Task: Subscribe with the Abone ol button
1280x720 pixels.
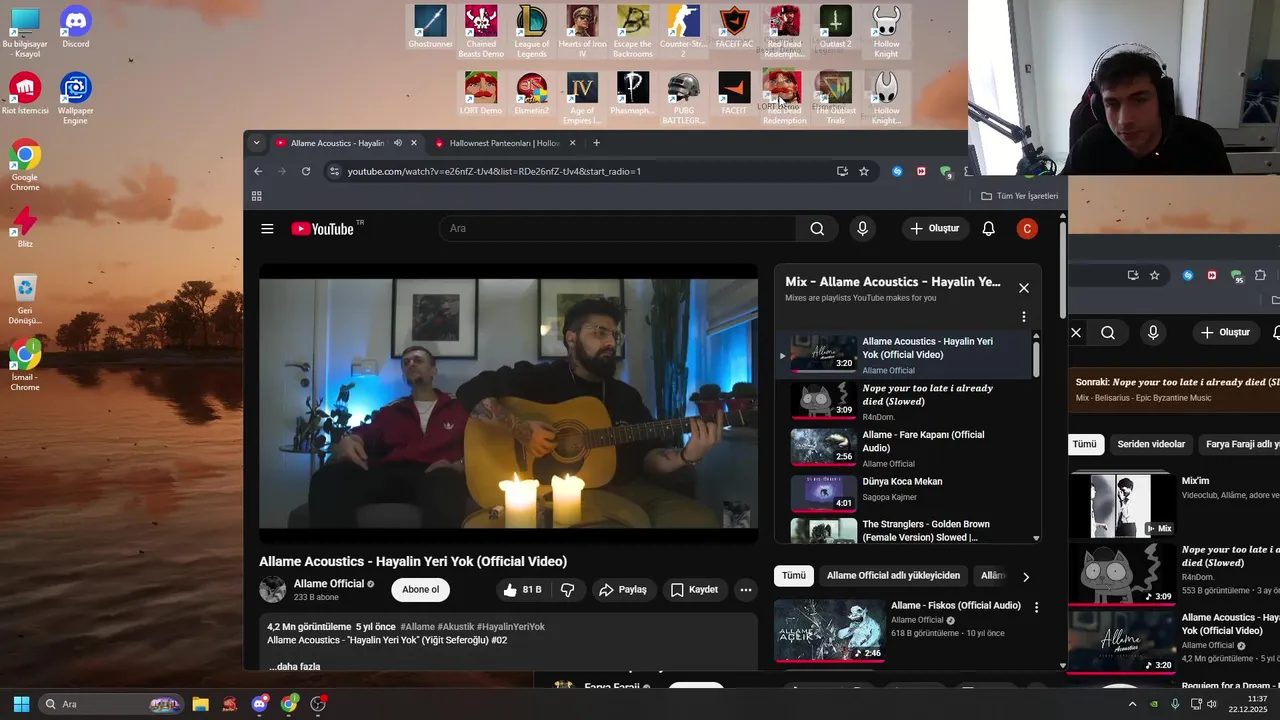Action: tap(420, 590)
